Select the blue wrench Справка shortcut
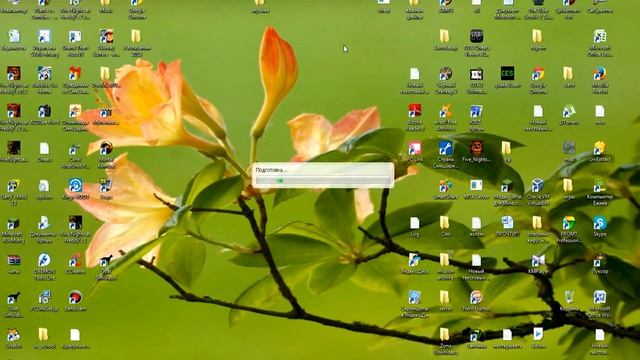 [x=445, y=148]
